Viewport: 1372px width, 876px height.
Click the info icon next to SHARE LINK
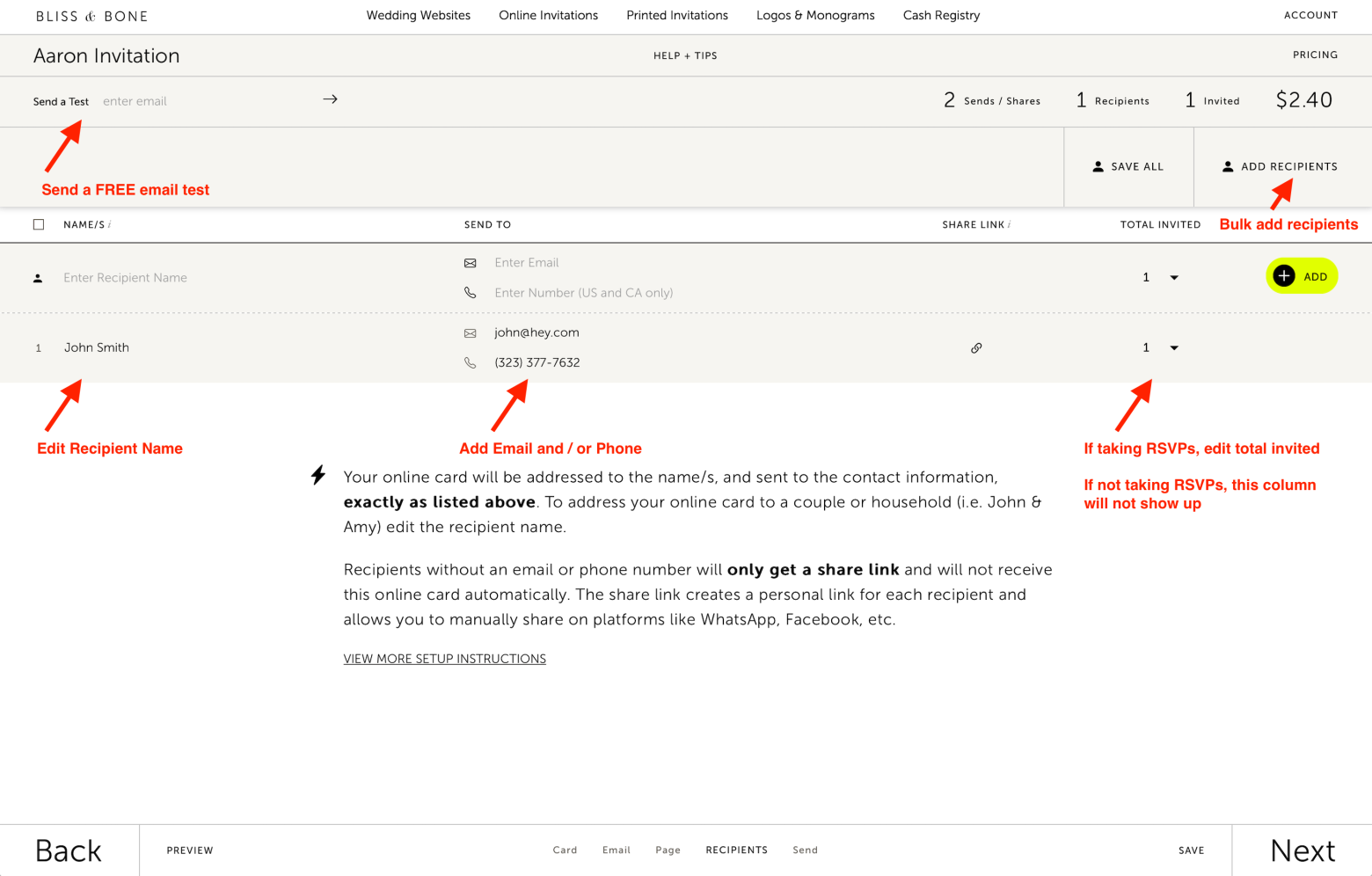[1010, 225]
